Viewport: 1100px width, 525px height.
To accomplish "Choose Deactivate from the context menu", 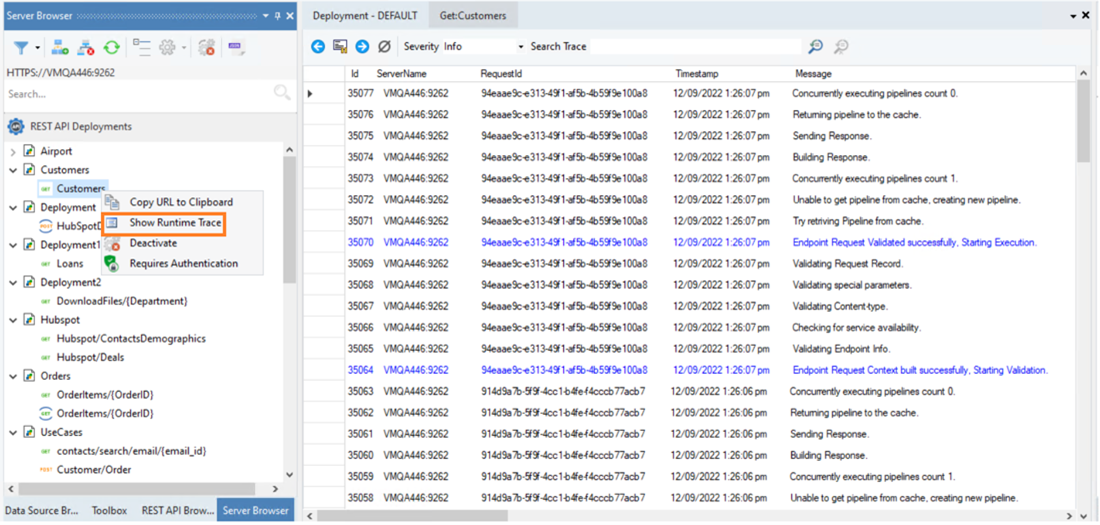I will 153,243.
